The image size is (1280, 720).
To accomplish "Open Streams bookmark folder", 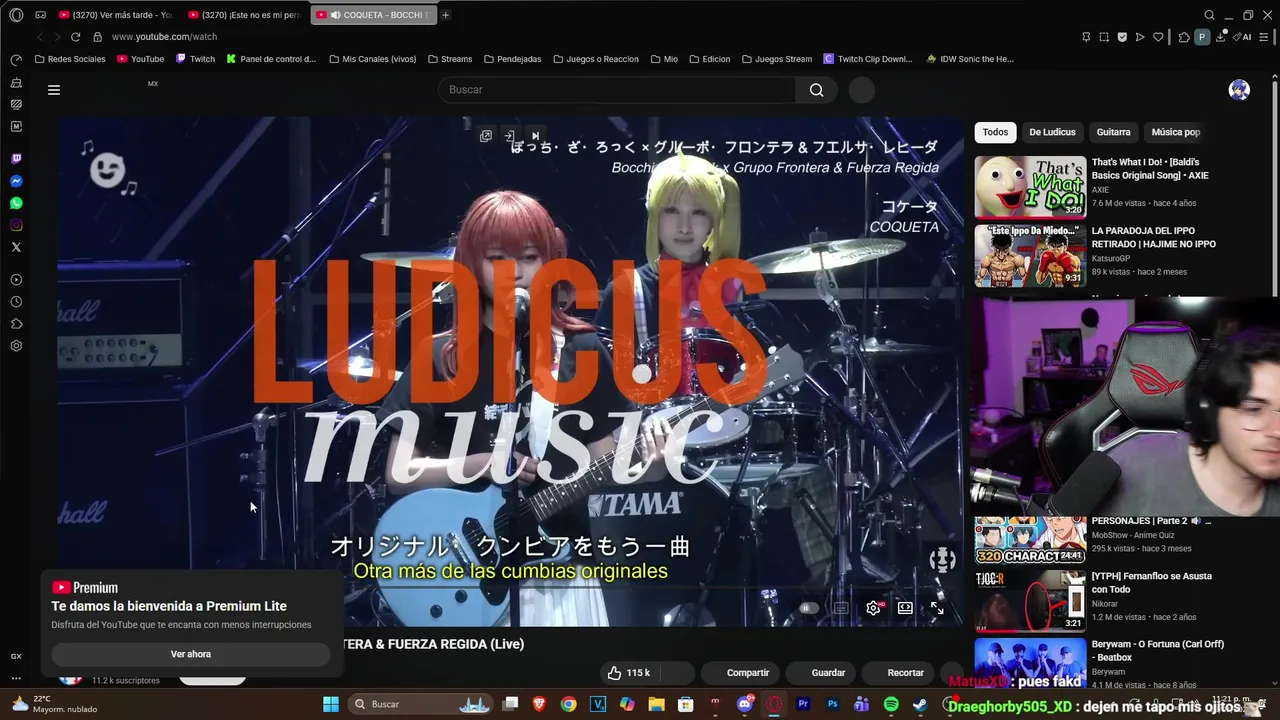I will pos(449,59).
